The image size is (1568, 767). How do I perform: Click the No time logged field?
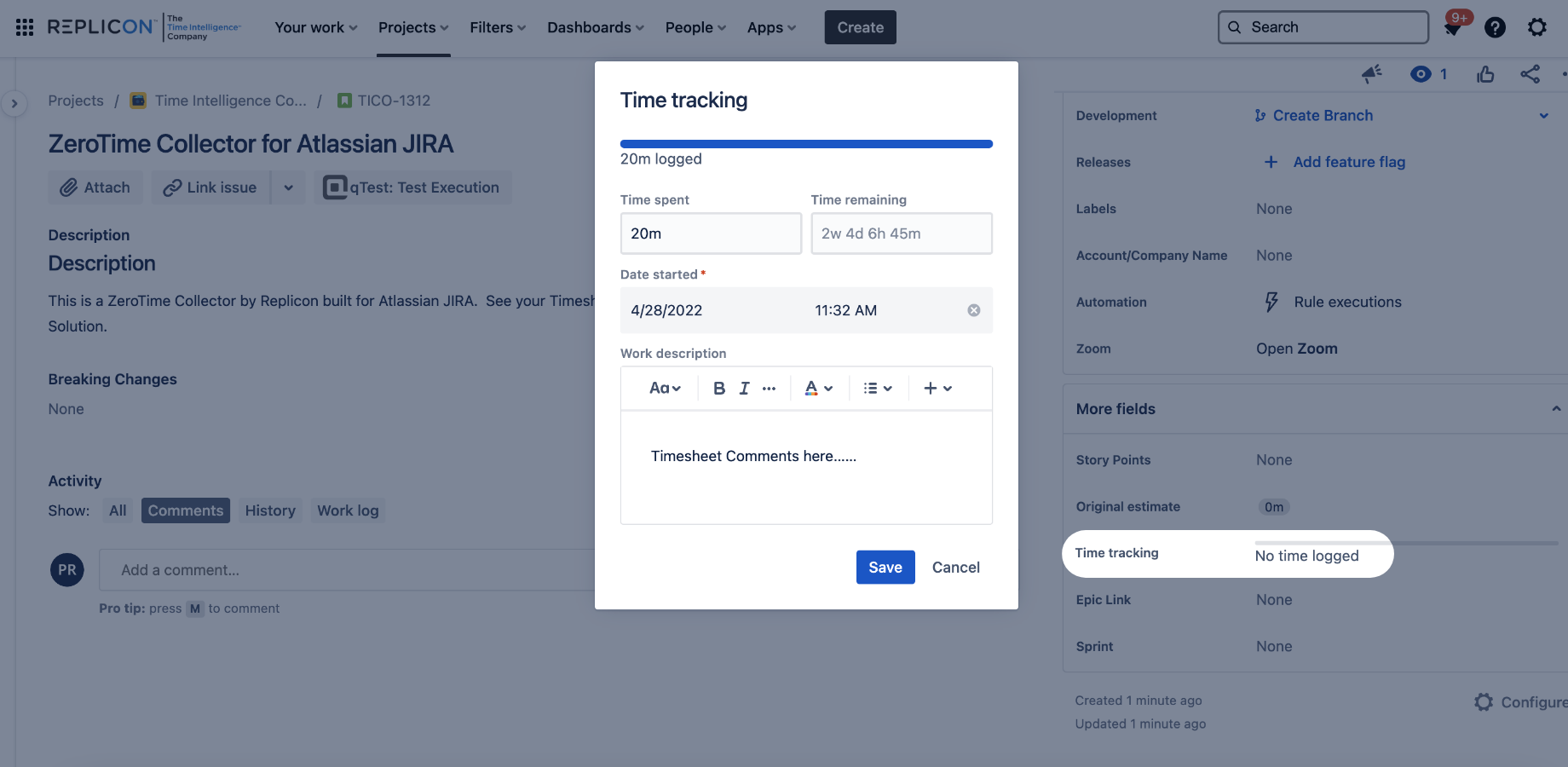pyautogui.click(x=1306, y=556)
